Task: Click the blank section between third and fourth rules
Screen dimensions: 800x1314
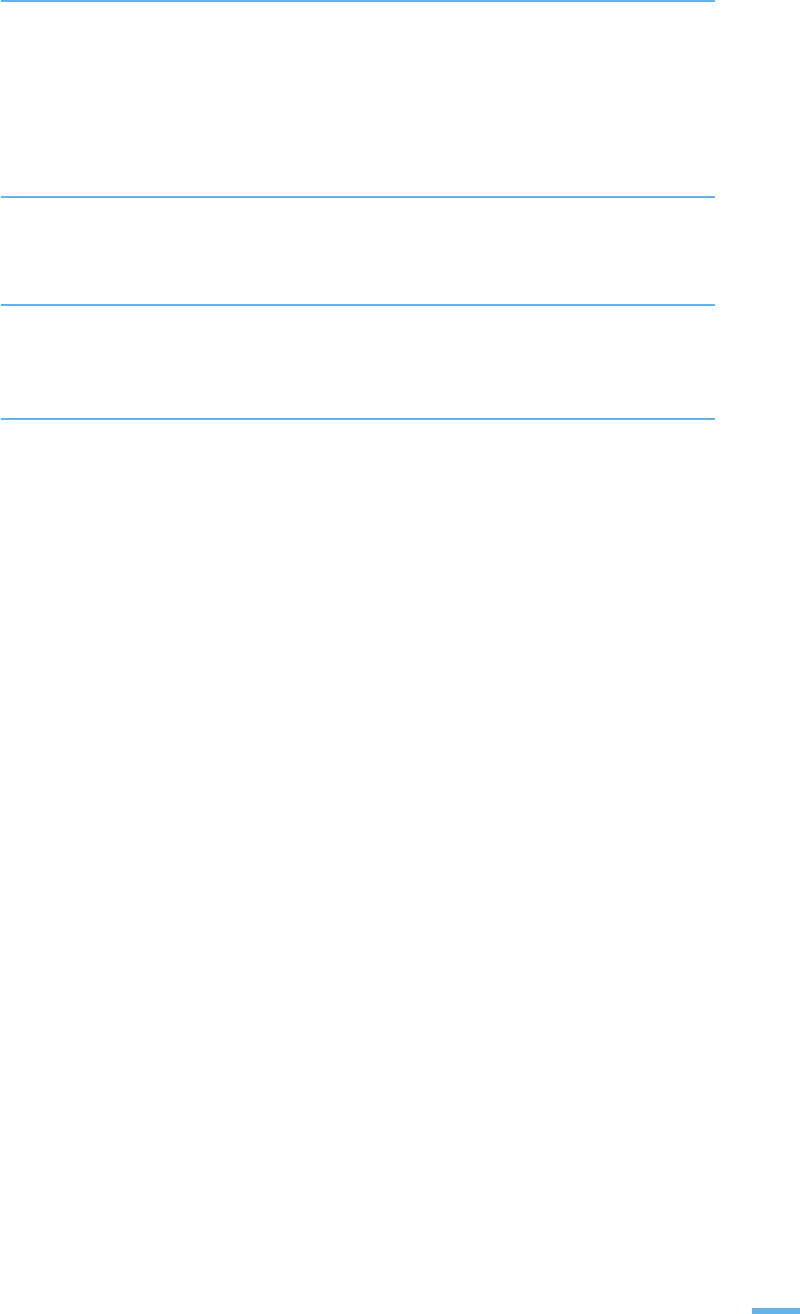Action: click(358, 362)
